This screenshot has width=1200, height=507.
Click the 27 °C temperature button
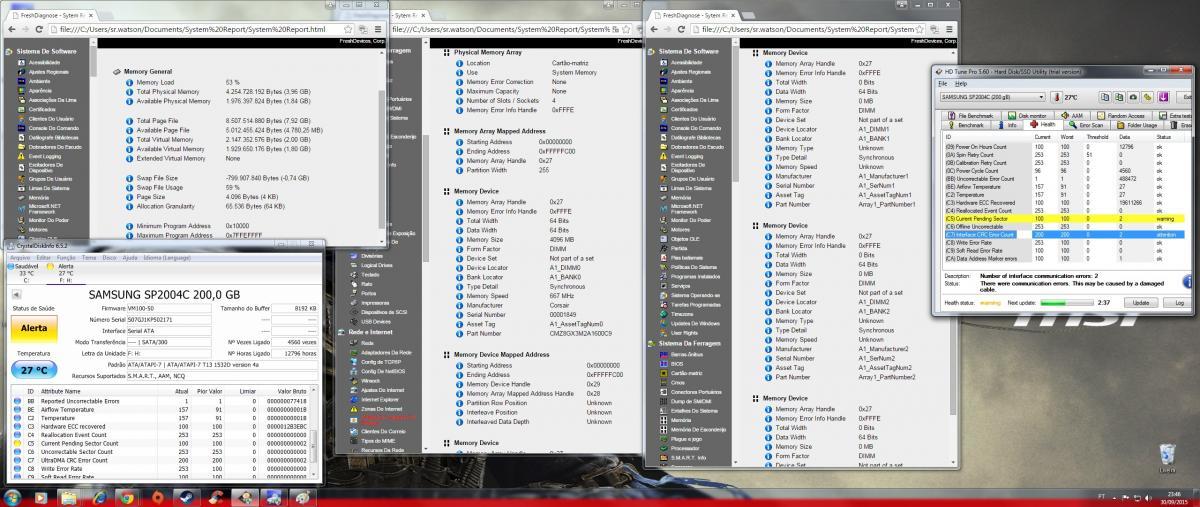(x=34, y=369)
